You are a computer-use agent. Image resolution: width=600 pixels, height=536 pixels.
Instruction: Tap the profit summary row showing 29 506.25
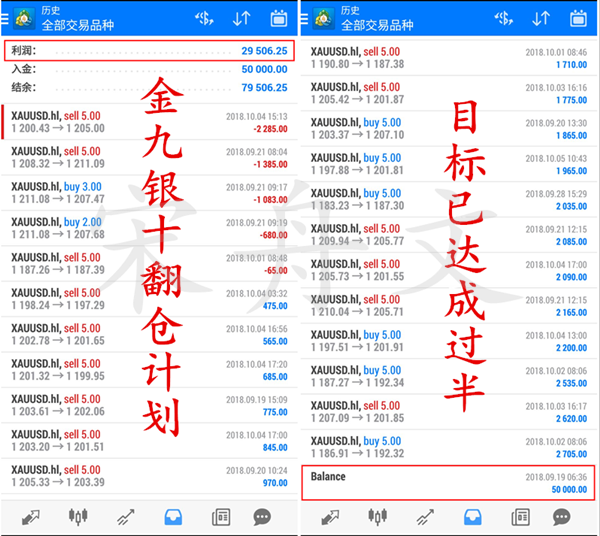click(x=150, y=50)
